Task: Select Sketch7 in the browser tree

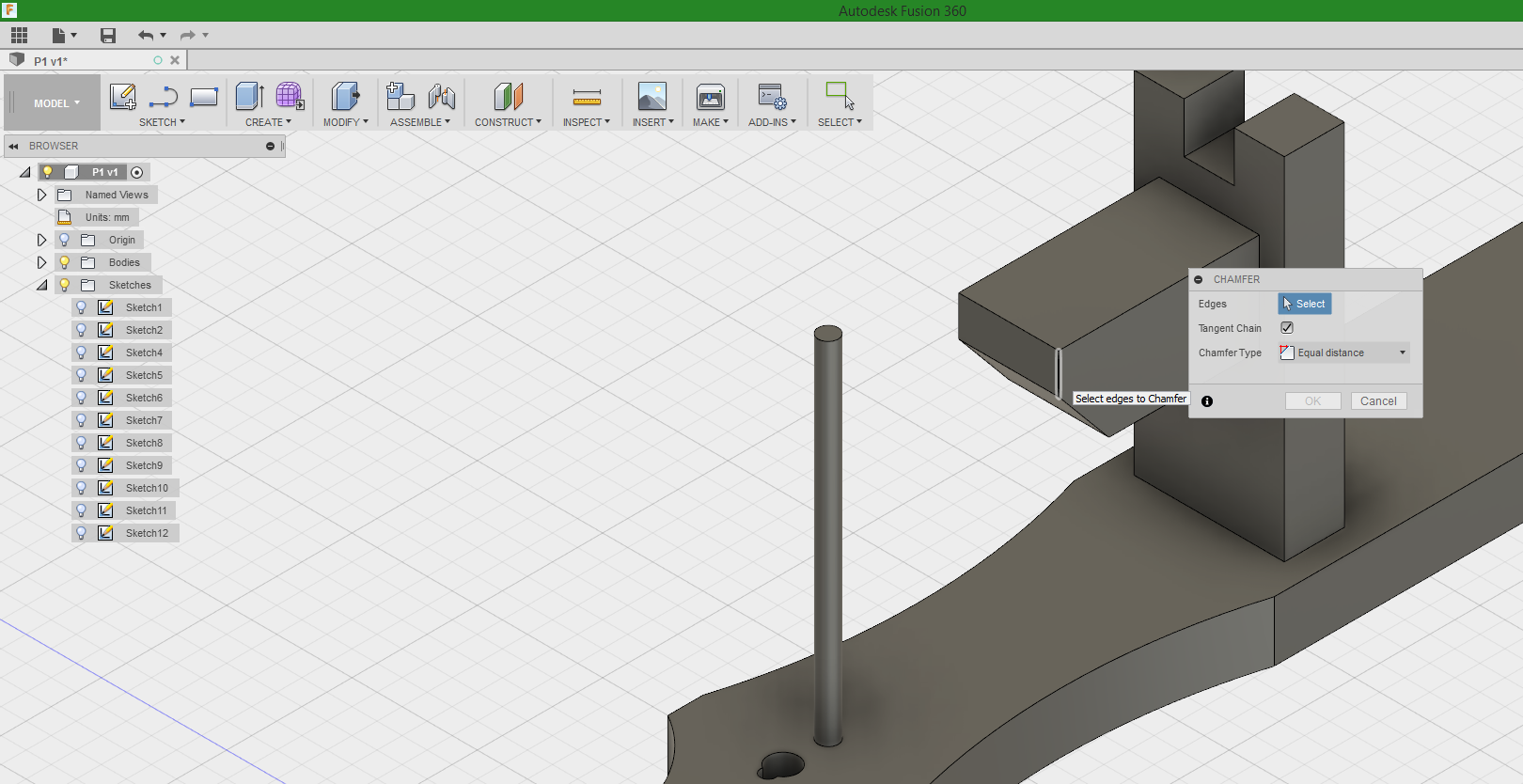Action: pyautogui.click(x=144, y=420)
